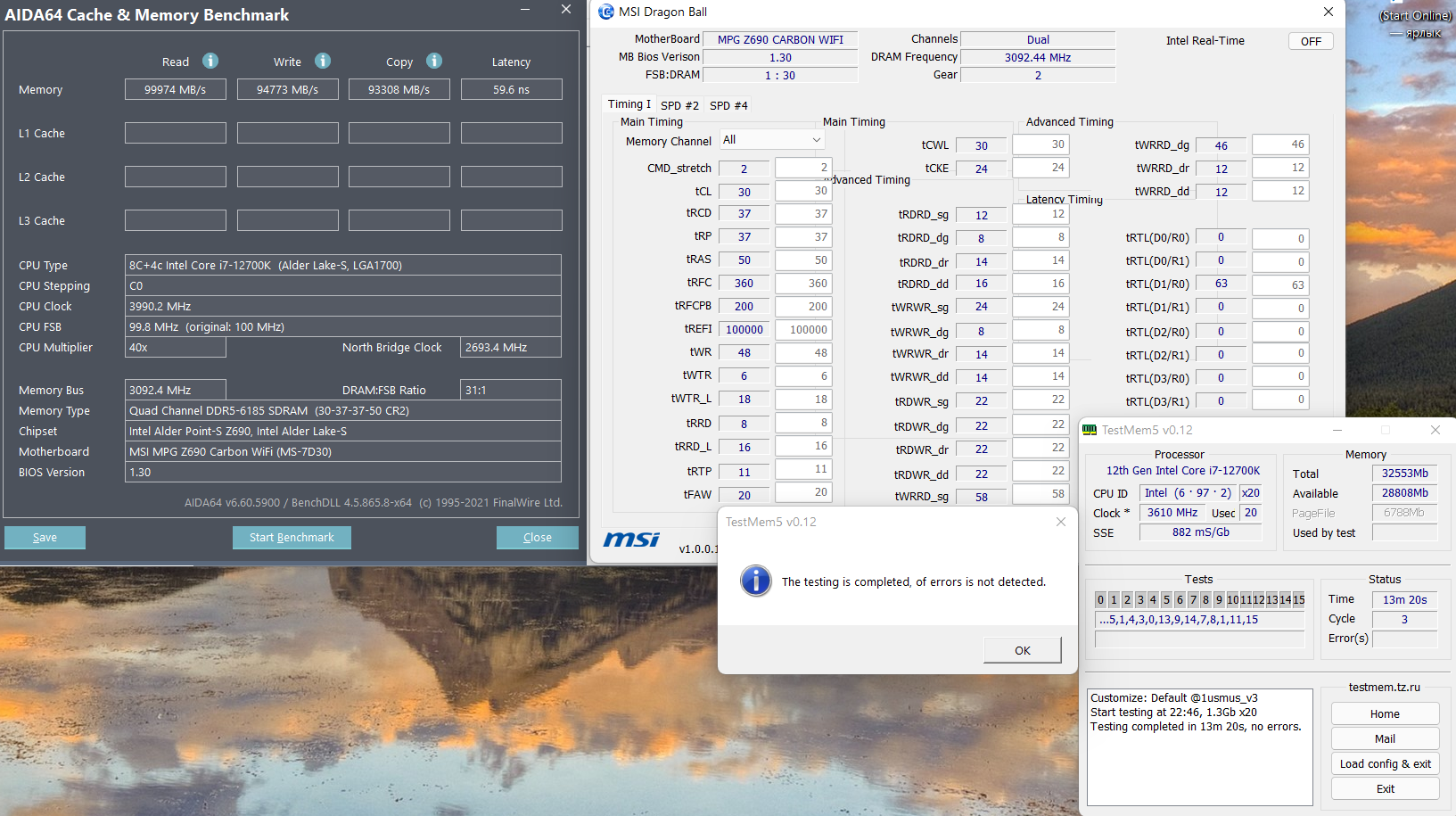
Task: Click the Home button in TestMem5
Action: (x=1385, y=714)
